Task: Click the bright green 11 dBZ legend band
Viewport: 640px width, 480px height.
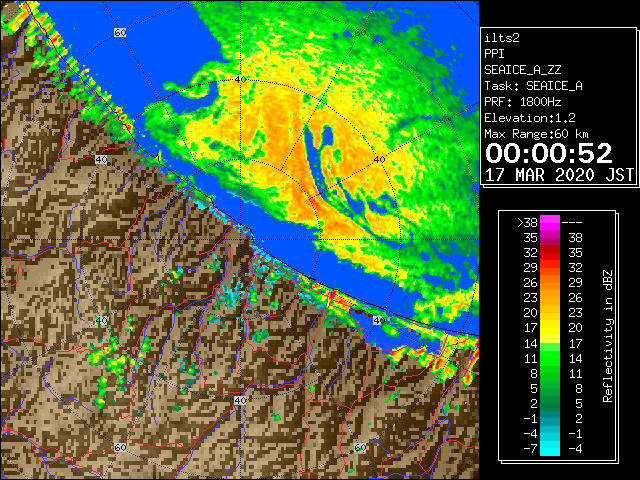Action: tap(550, 358)
